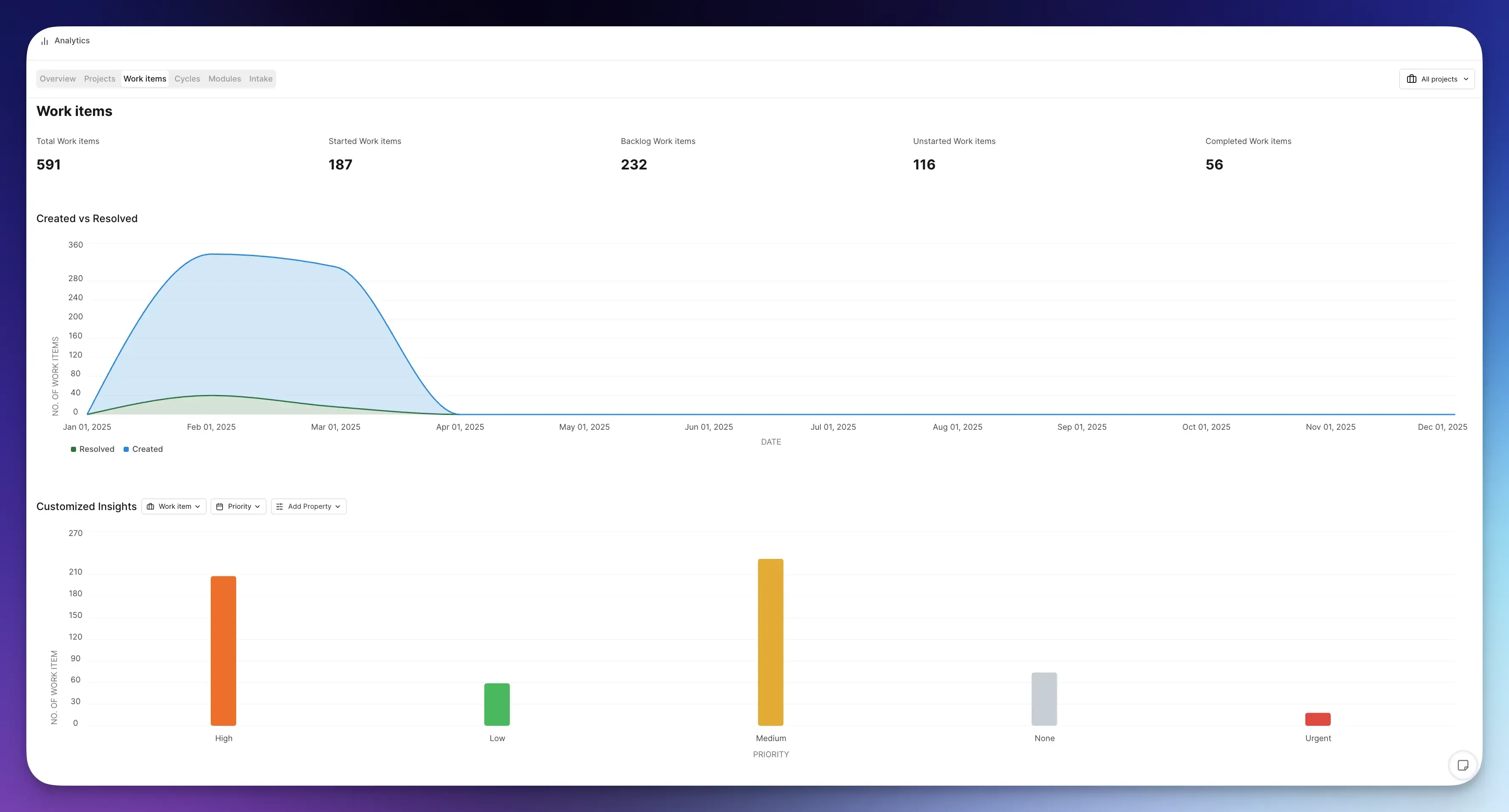Click the calendar icon on the Priority filter
1509x812 pixels.
coord(220,506)
